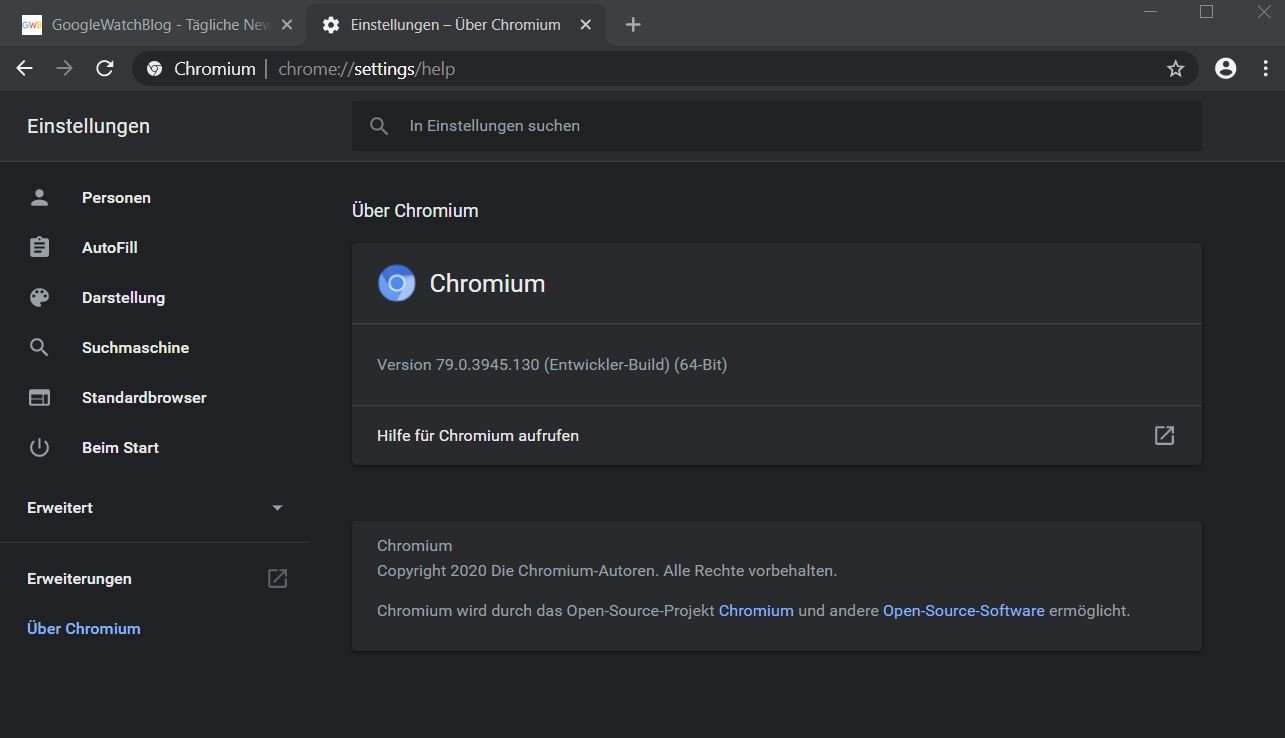The width and height of the screenshot is (1285, 738).
Task: Bookmark this page with the star icon
Action: (x=1175, y=69)
